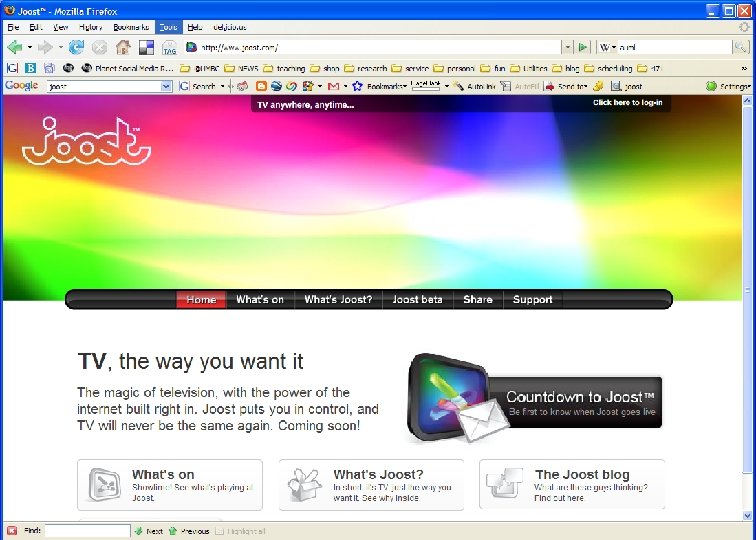
Task: Open the highlighted Tools menu
Action: tap(168, 27)
